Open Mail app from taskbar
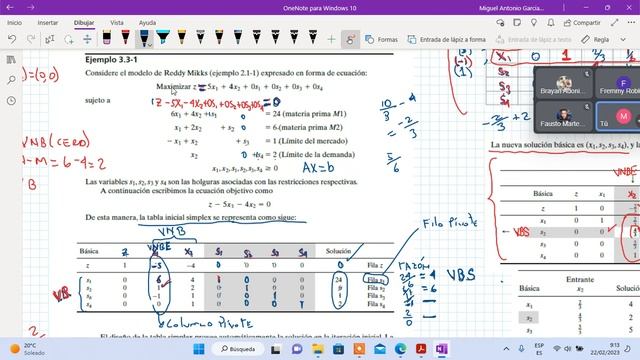The height and width of the screenshot is (360, 640). coord(380,349)
